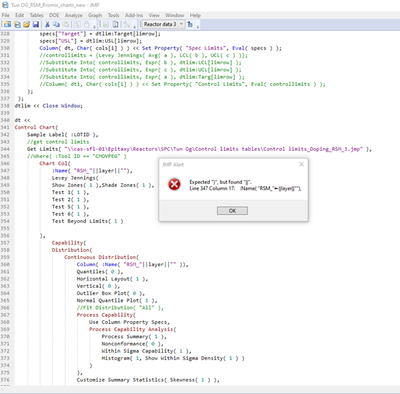Open the Window menu
Viewport: 400px width, 394px height.
(175, 15)
